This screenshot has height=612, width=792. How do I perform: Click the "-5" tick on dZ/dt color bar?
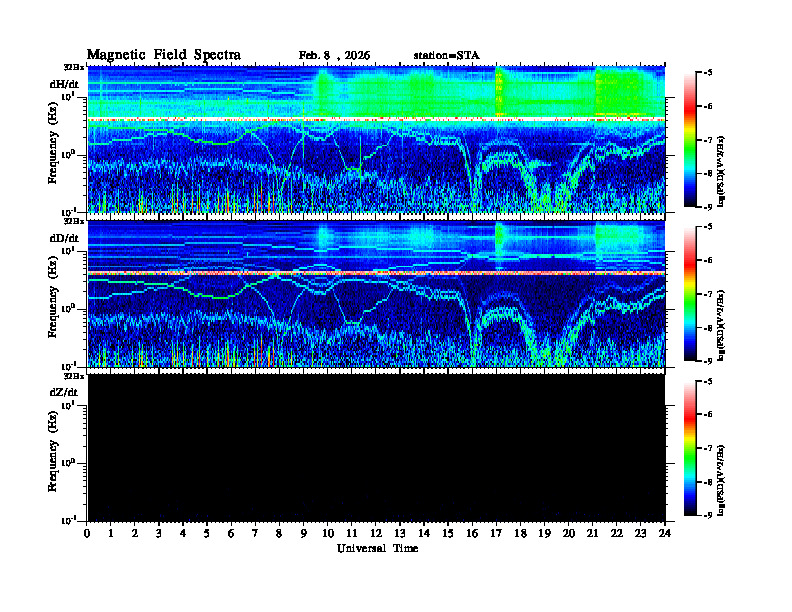tap(708, 382)
